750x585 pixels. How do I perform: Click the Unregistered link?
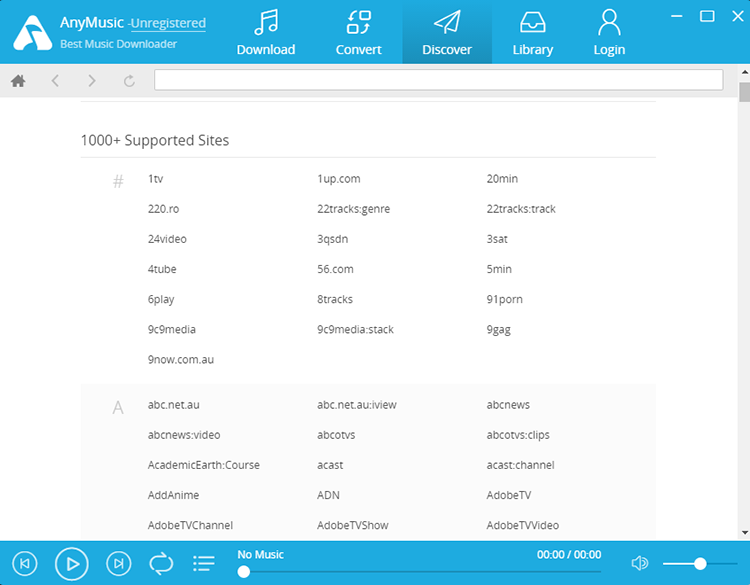[x=168, y=23]
